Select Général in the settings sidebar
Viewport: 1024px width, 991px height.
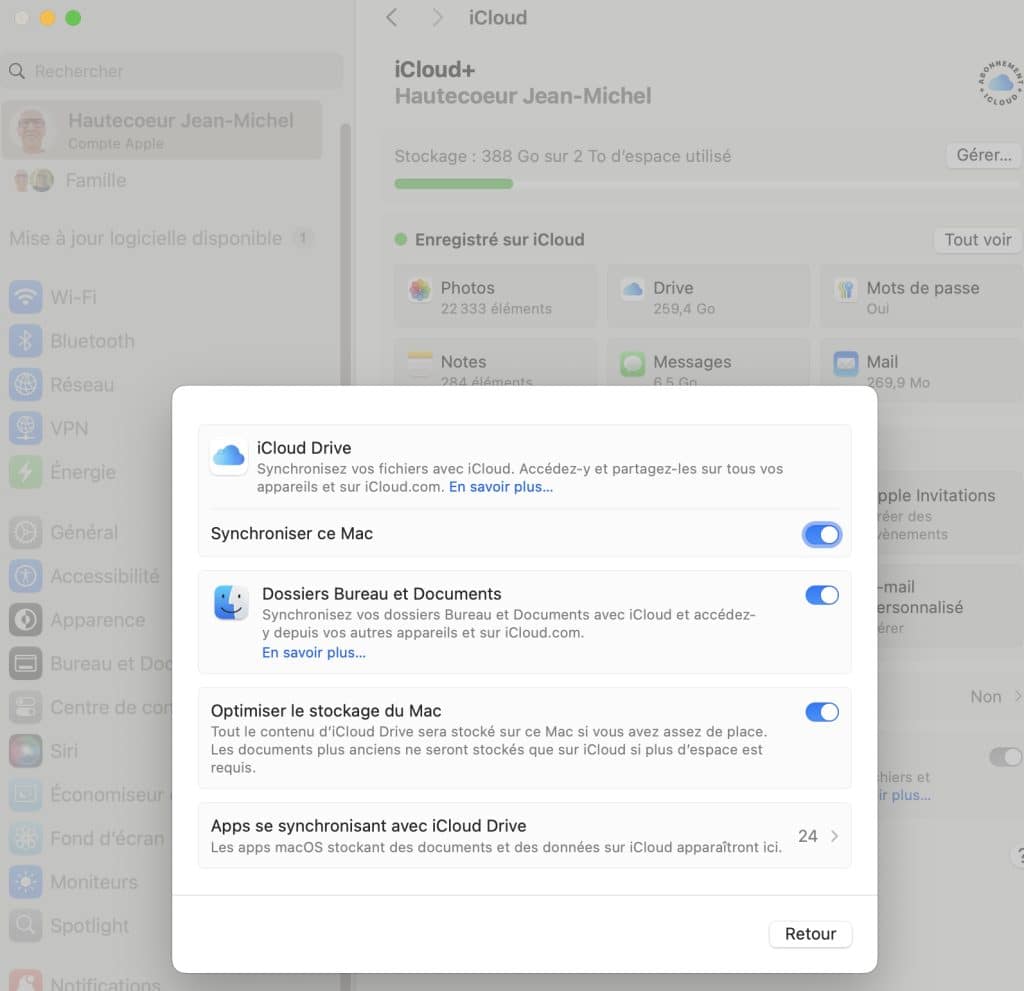pyautogui.click(x=84, y=532)
